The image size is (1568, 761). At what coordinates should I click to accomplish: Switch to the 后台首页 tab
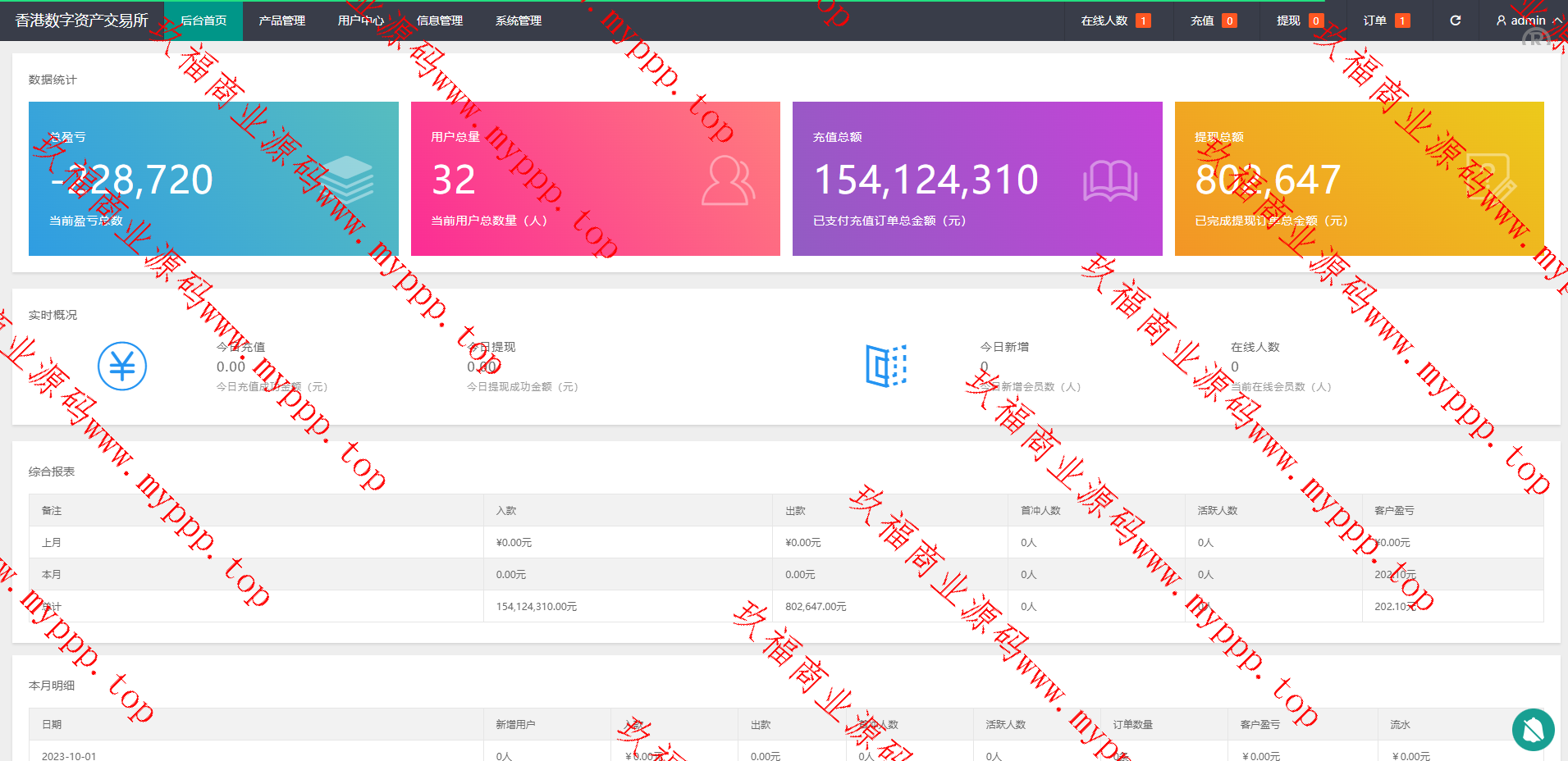pos(203,21)
